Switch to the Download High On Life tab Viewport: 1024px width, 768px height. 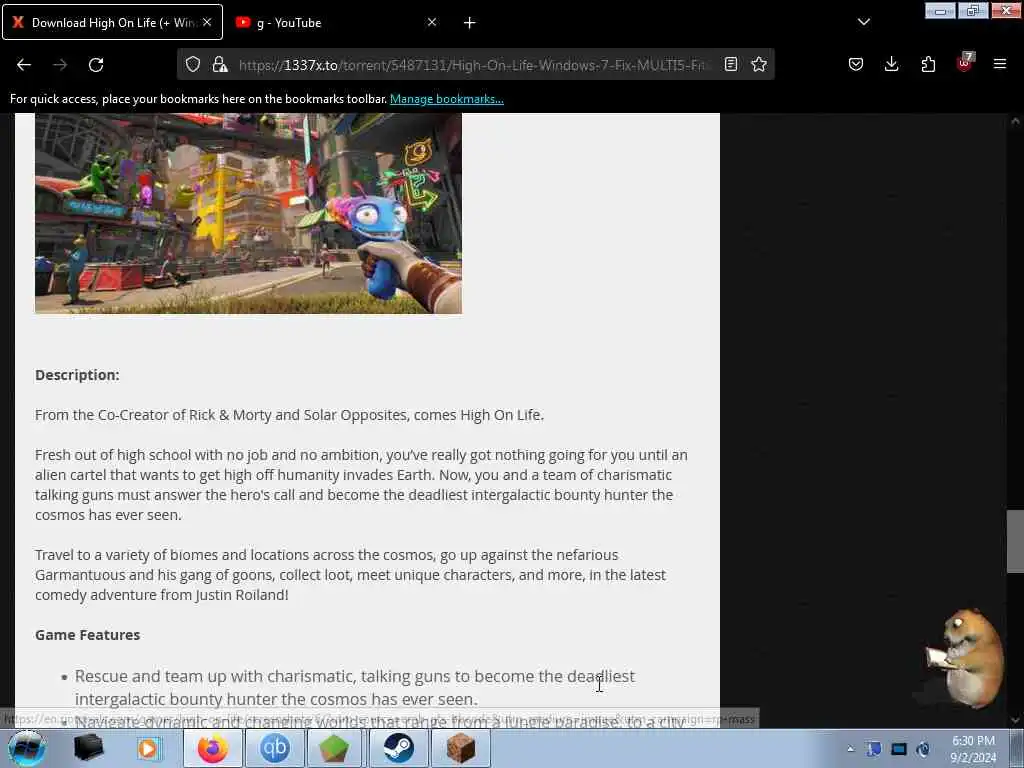tap(112, 22)
